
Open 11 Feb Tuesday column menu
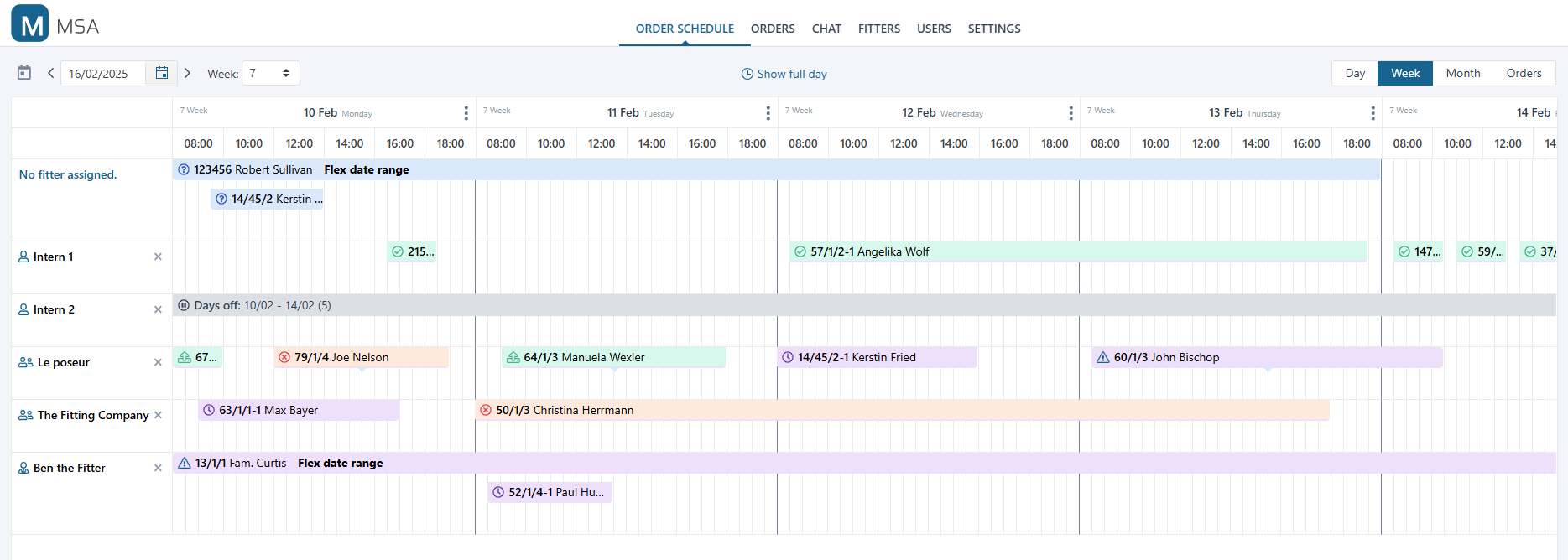point(768,113)
